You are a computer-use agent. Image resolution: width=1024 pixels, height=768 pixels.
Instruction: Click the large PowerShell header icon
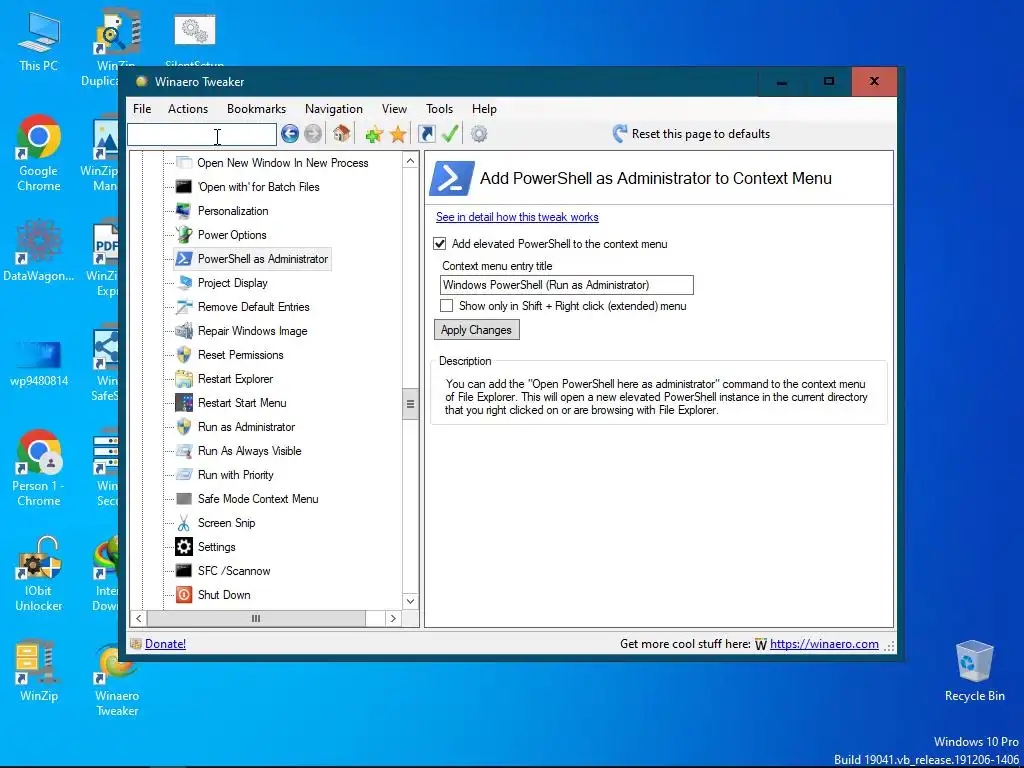[x=451, y=178]
